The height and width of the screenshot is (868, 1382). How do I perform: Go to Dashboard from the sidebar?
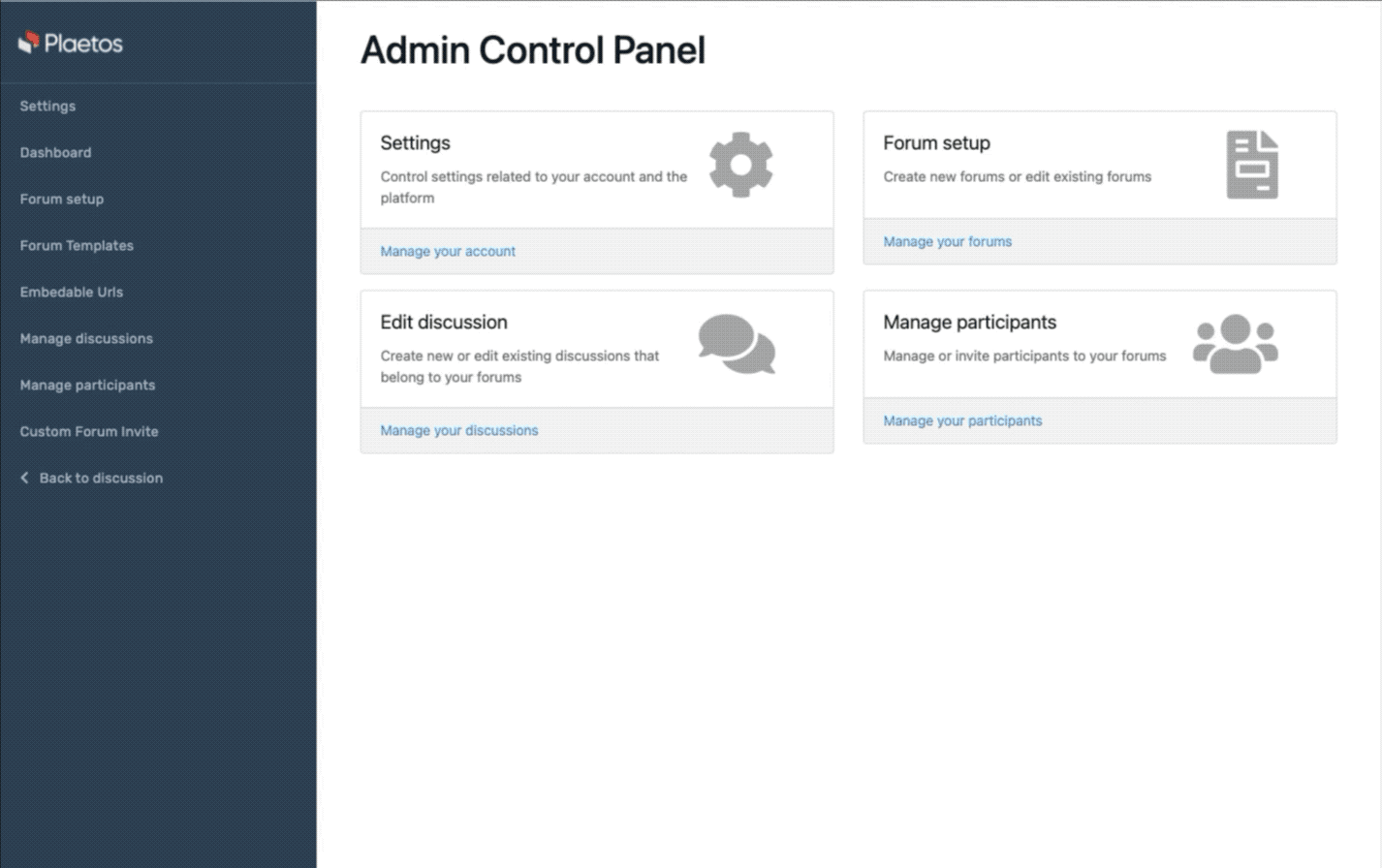pyautogui.click(x=55, y=153)
